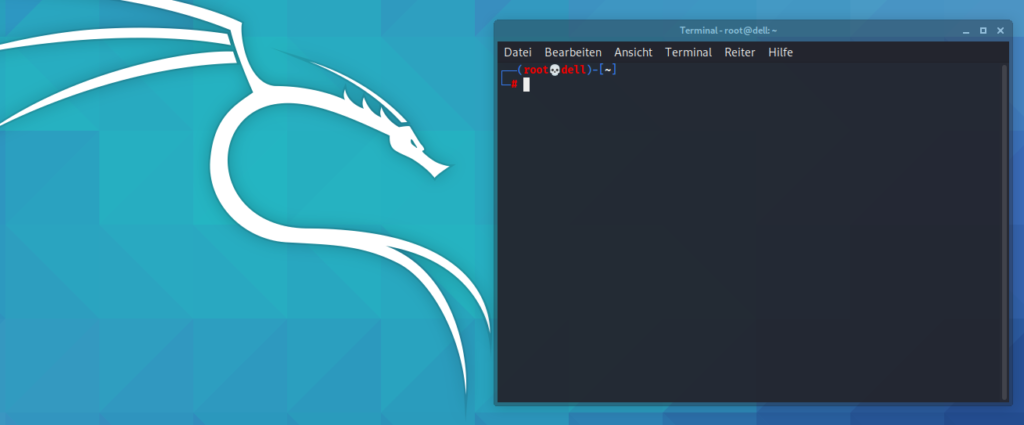Click the skull icon in the prompt

tap(555, 70)
